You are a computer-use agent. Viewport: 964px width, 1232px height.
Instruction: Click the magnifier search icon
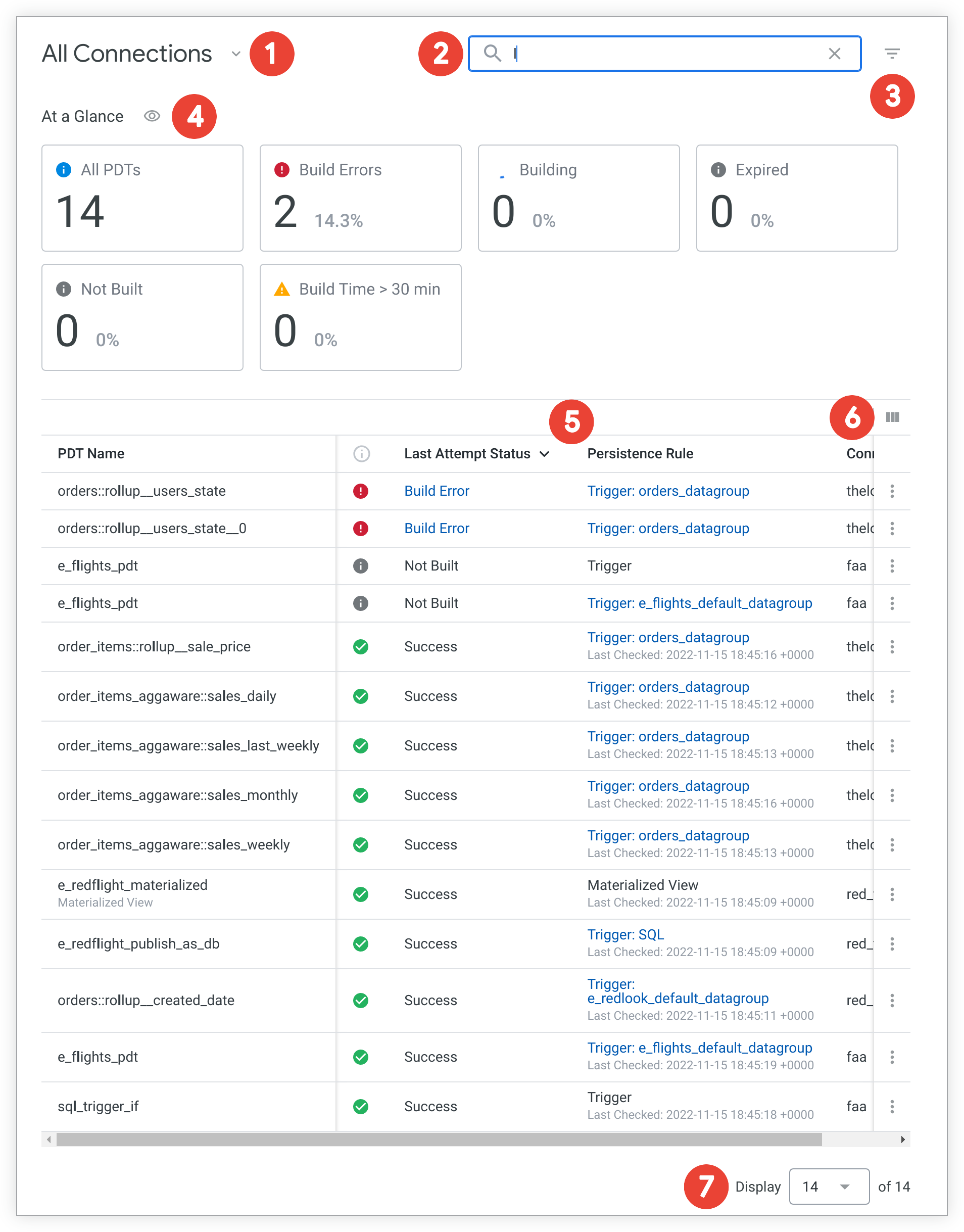click(492, 54)
